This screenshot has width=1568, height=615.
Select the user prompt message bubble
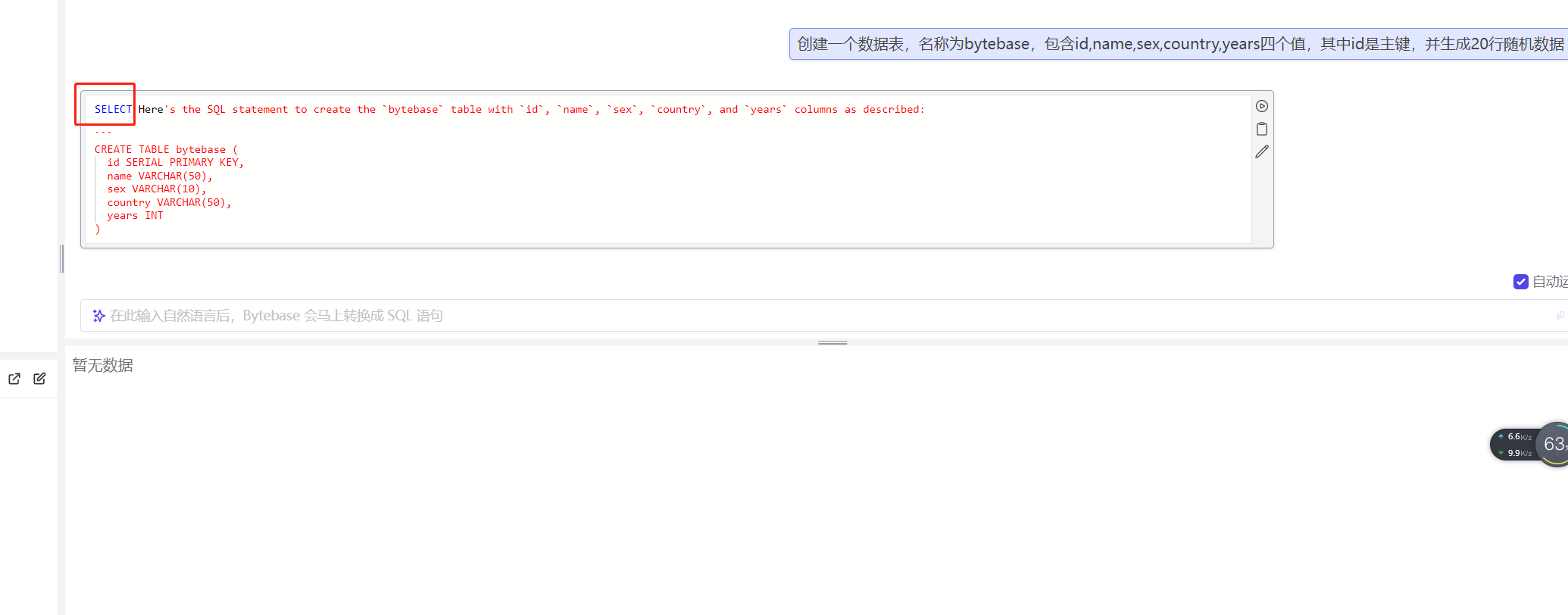point(1179,44)
